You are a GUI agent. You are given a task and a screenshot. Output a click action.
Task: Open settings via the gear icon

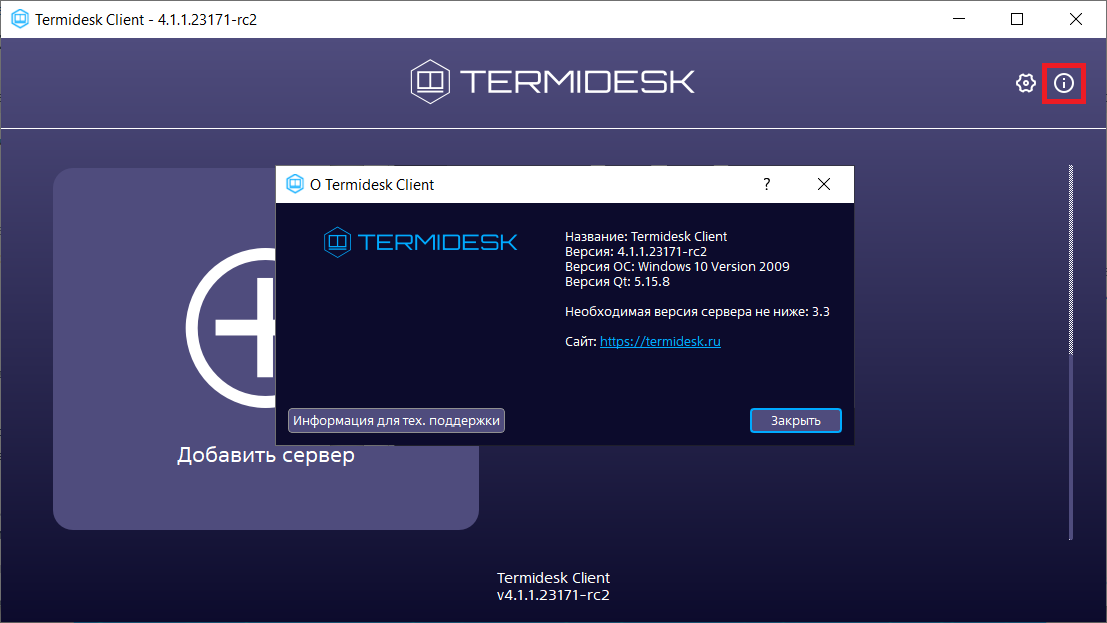[x=1025, y=83]
